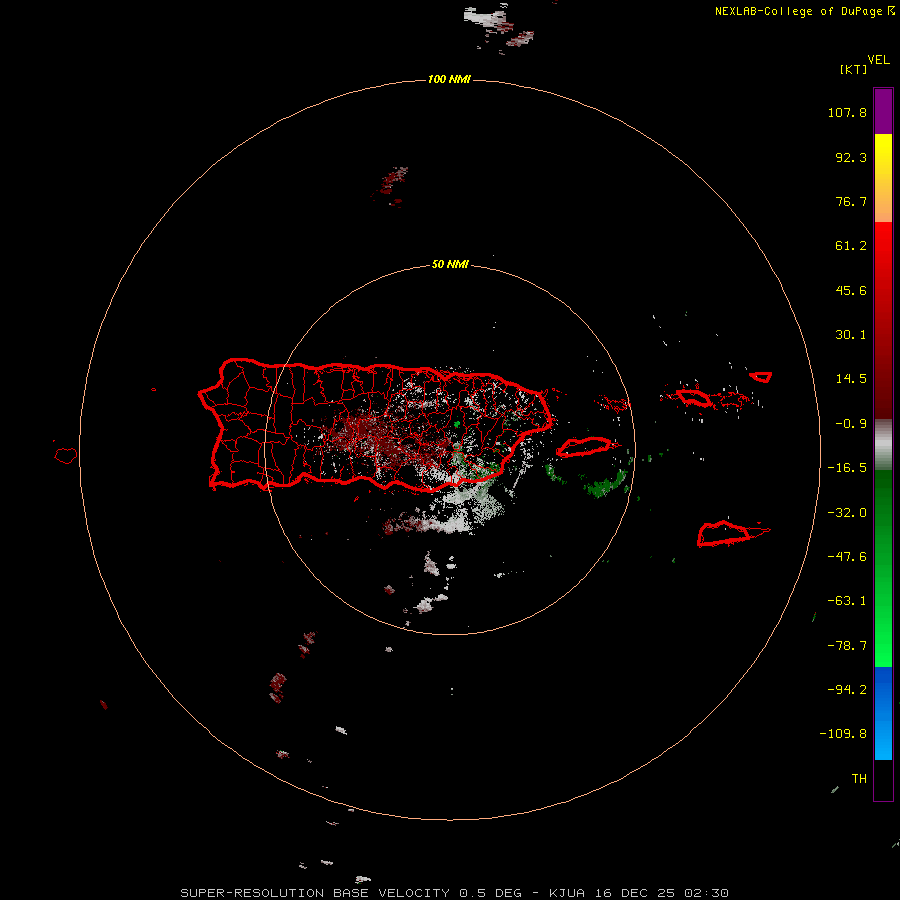Click the 14.5 scale value
900x900 pixels.
pos(851,379)
